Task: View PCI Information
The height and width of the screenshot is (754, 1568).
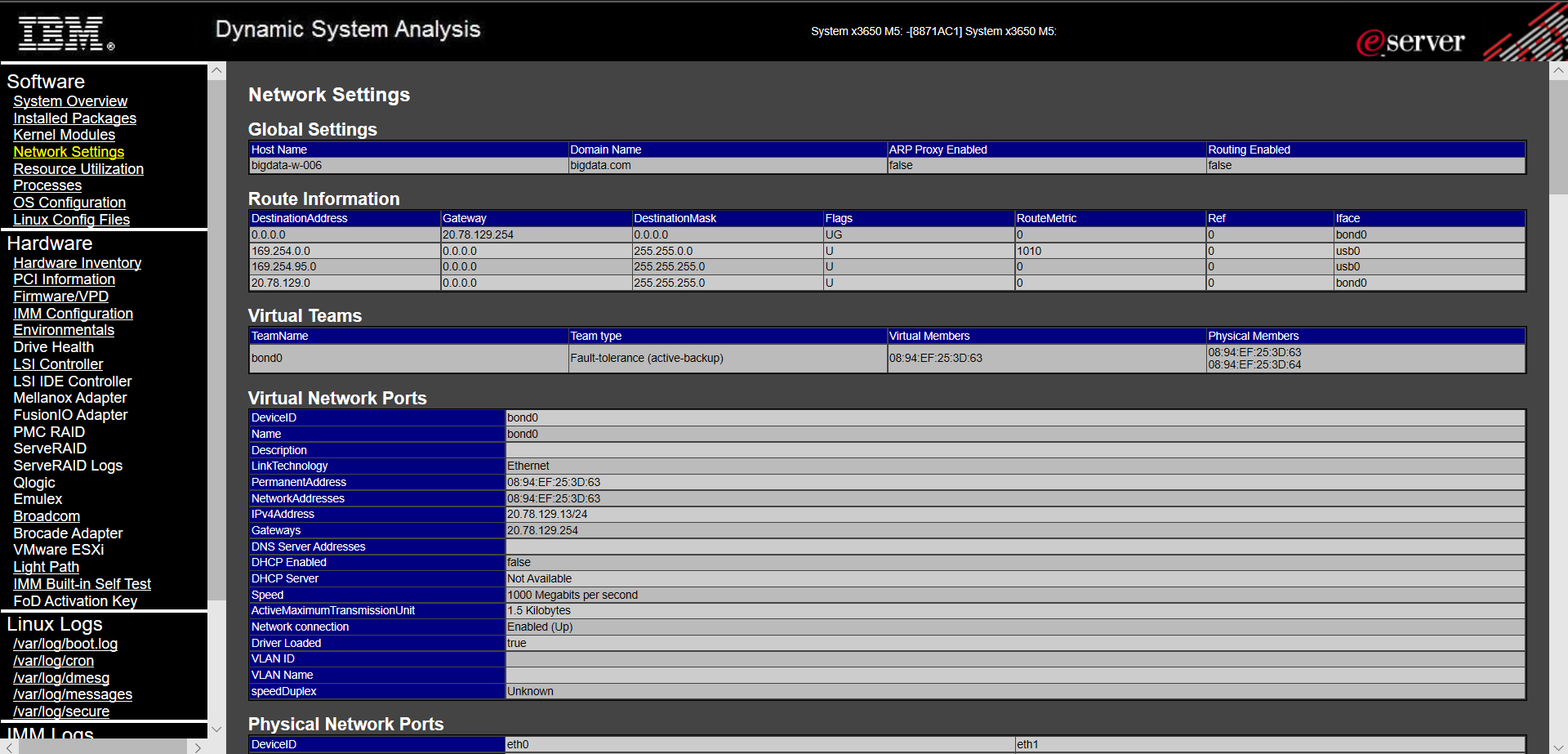Action: coord(64,279)
